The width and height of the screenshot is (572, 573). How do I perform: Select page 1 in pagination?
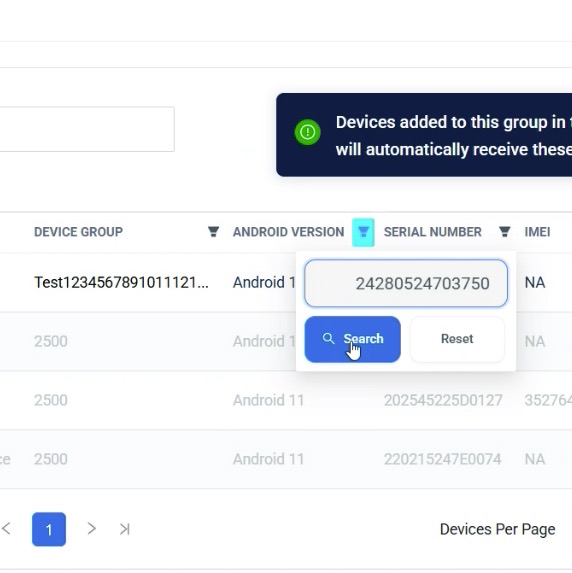tap(49, 529)
